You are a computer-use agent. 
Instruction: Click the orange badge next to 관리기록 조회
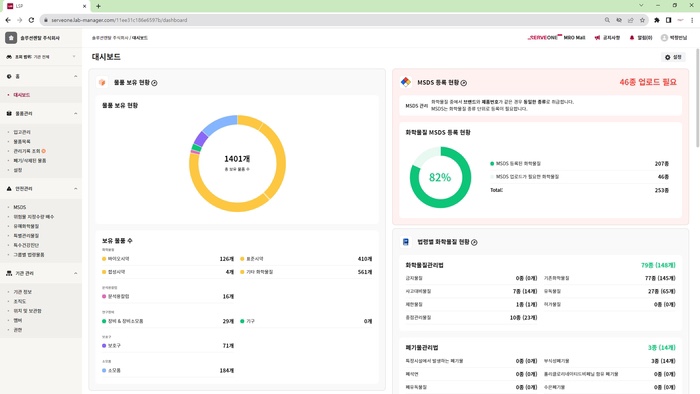coord(44,151)
